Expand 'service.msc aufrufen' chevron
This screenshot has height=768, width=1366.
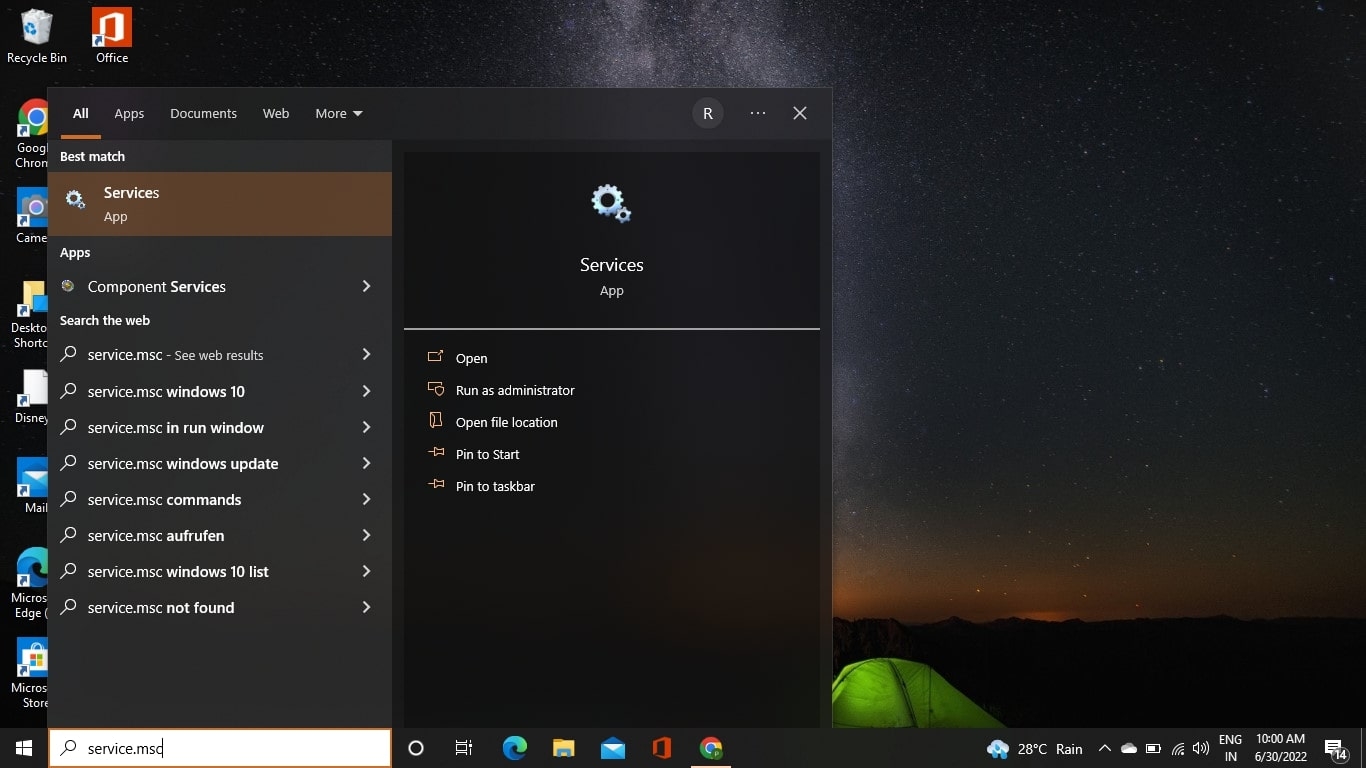366,535
